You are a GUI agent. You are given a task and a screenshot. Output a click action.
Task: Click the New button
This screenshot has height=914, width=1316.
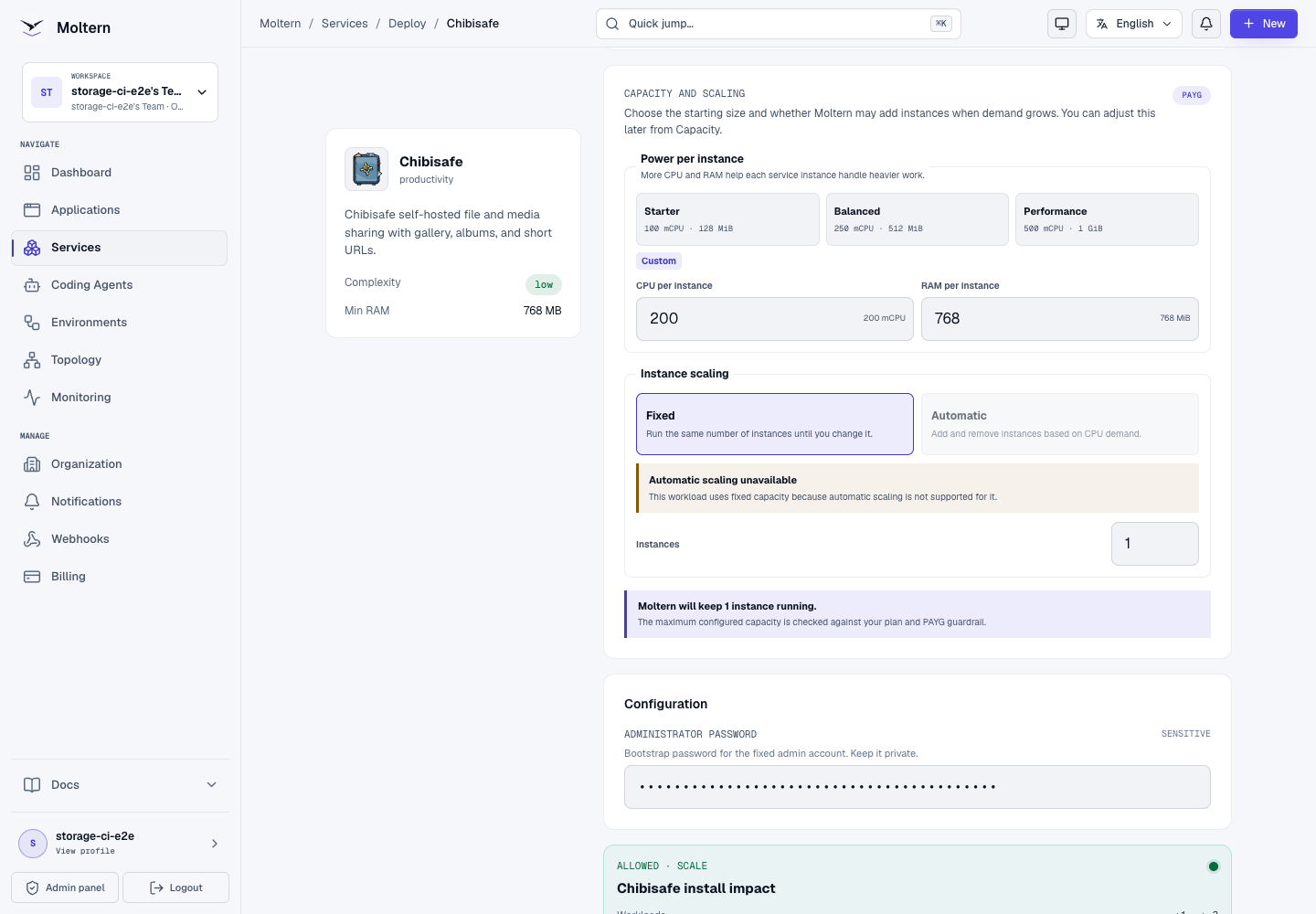coord(1264,24)
